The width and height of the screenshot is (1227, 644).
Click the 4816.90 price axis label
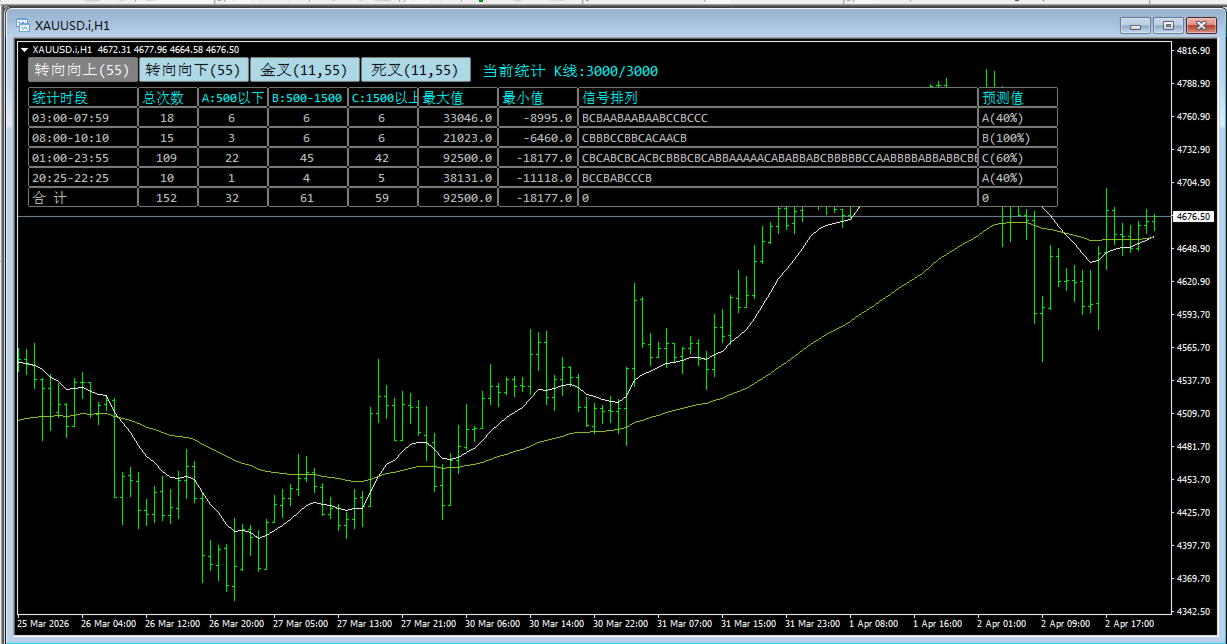1195,50
